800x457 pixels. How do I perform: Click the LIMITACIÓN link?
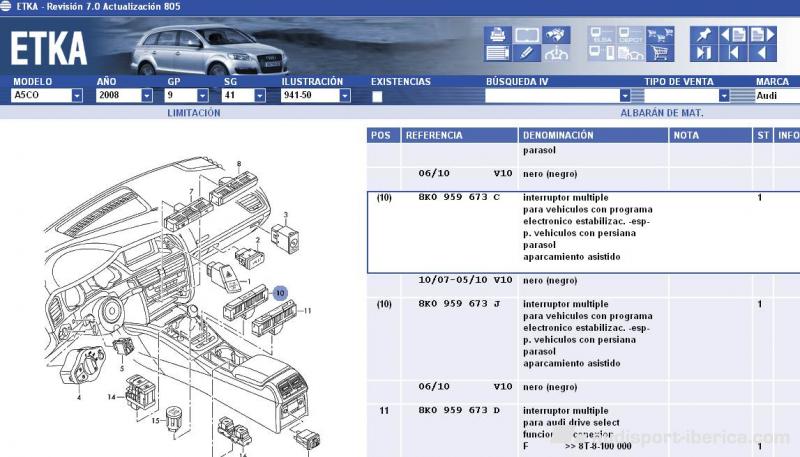(x=194, y=113)
